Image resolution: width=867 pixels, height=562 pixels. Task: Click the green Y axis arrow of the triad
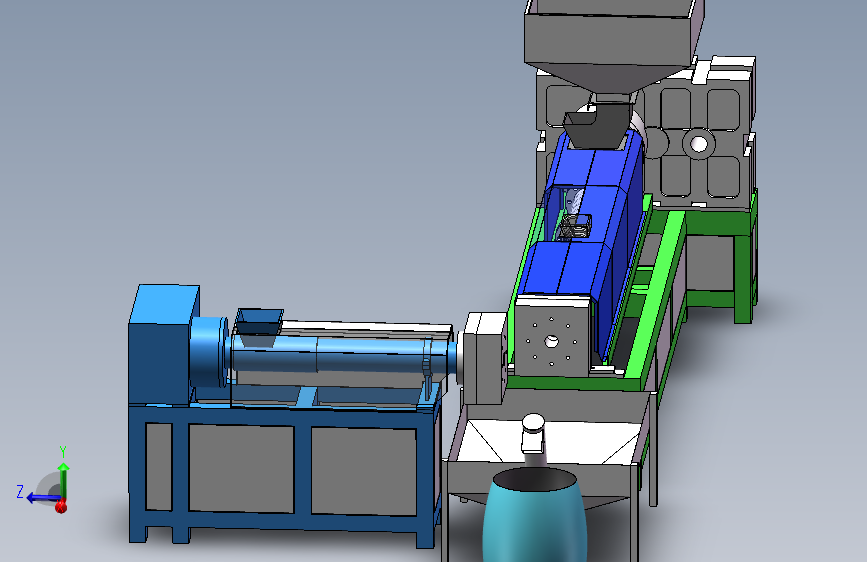click(x=64, y=479)
